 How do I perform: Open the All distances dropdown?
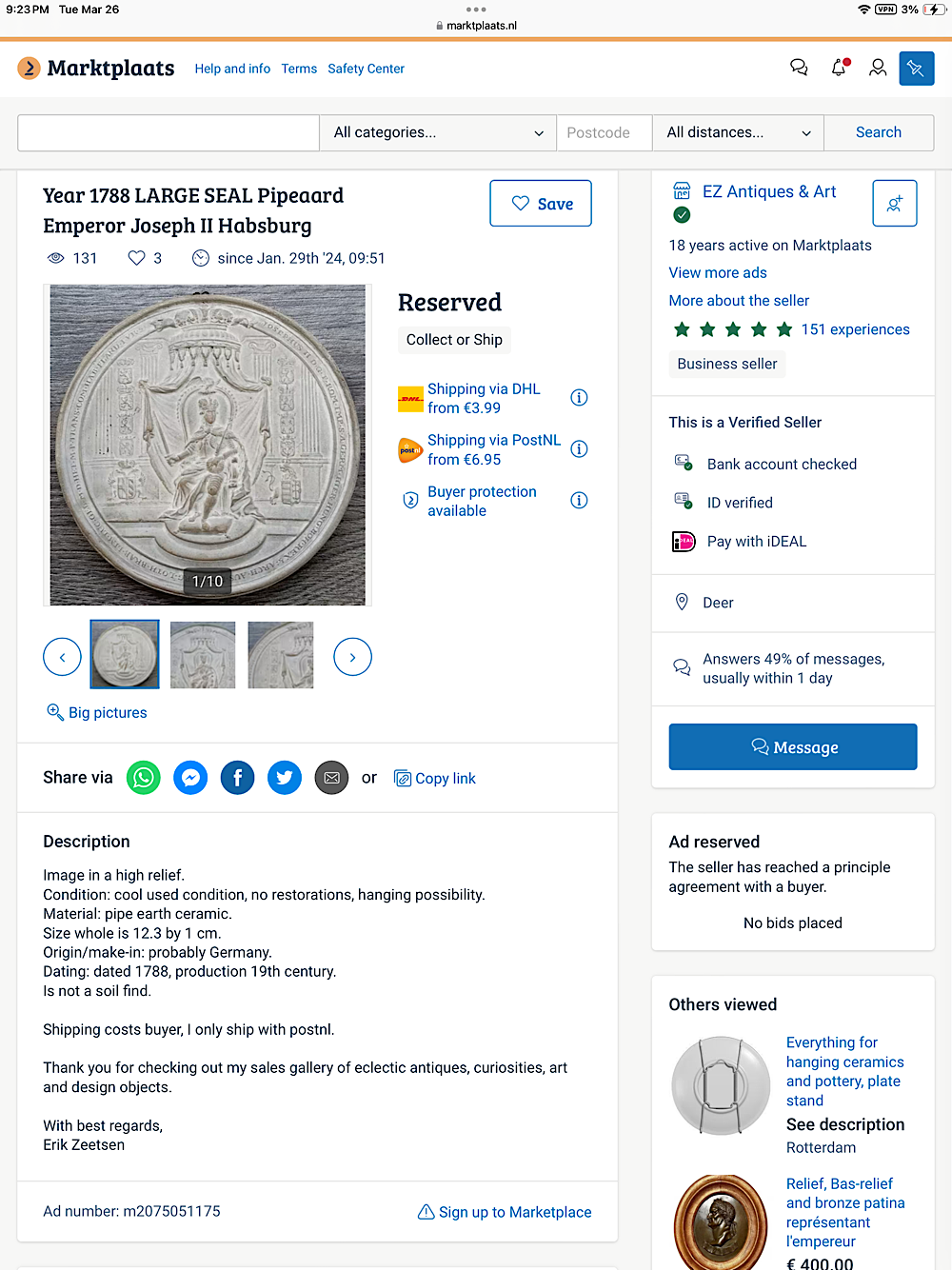738,132
